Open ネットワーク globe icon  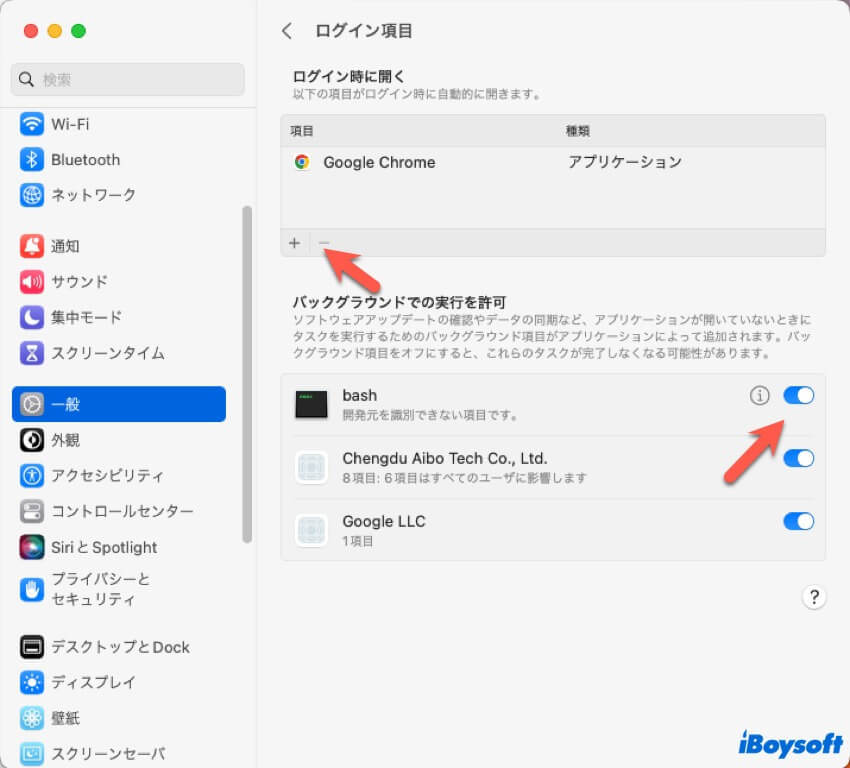(x=31, y=195)
